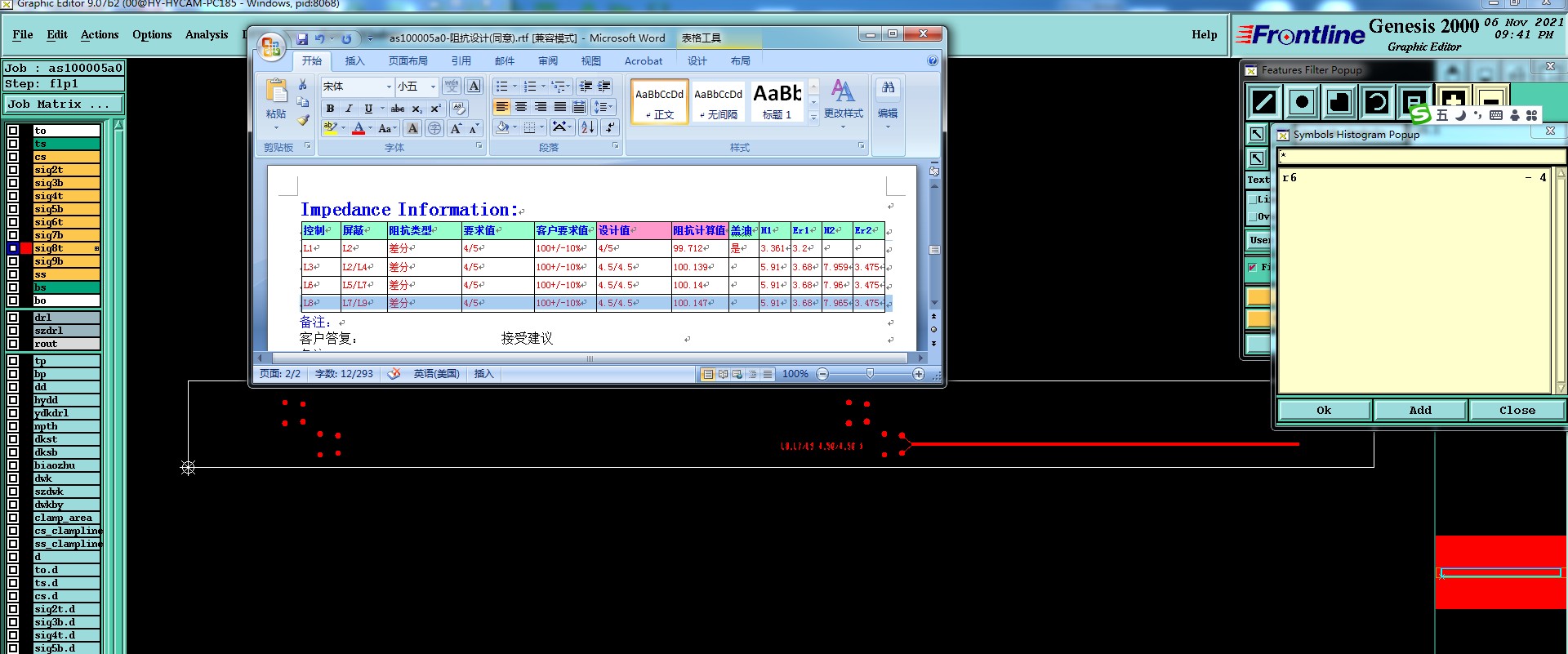Toggle the checkbox for layer sig8t
Image resolution: width=1568 pixels, height=654 pixels.
[13, 248]
